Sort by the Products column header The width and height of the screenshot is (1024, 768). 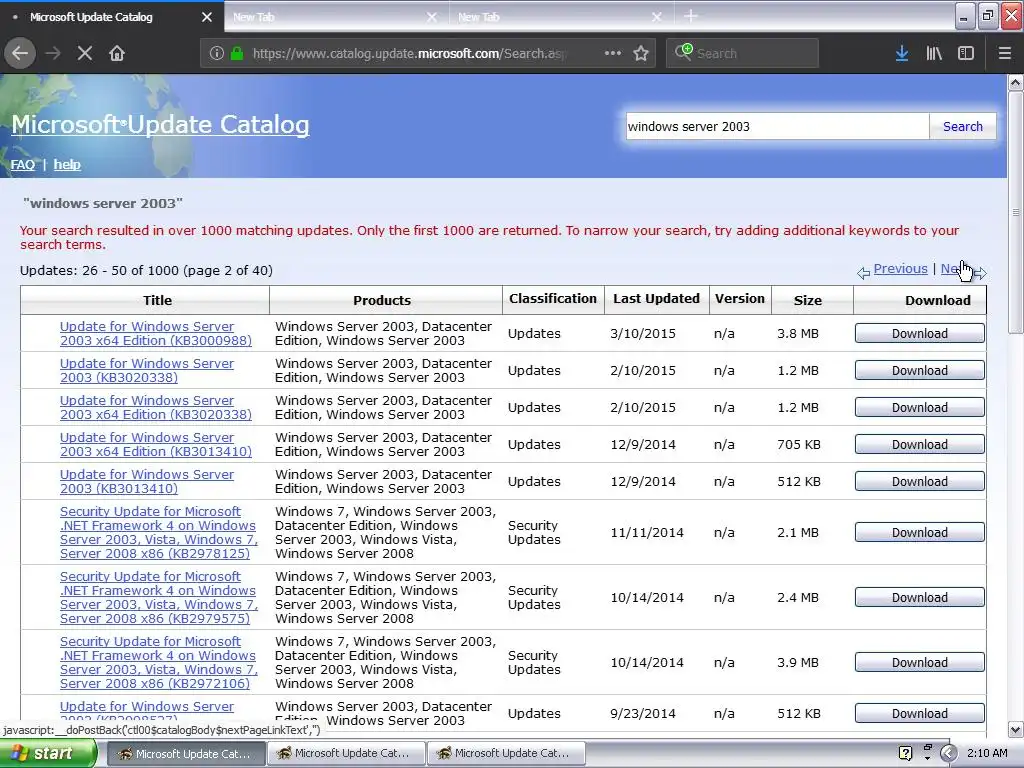coord(382,300)
